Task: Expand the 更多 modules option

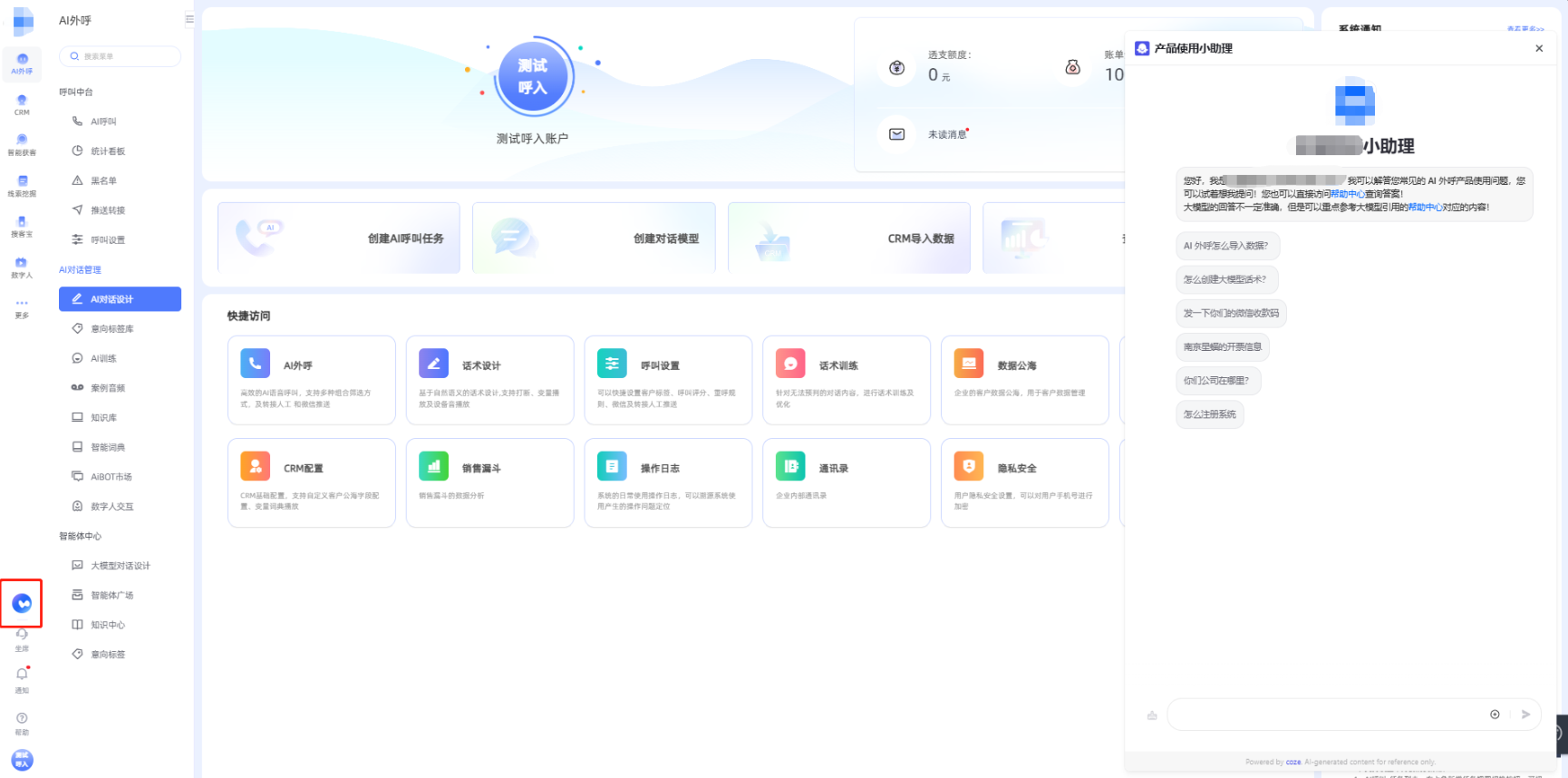Action: pyautogui.click(x=22, y=307)
